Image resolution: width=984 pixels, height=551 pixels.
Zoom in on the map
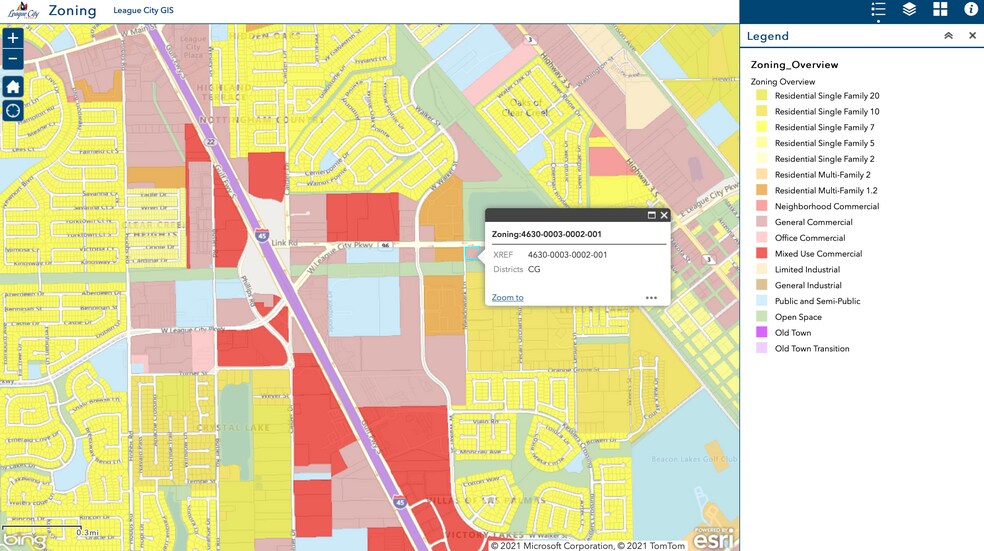click(x=13, y=39)
